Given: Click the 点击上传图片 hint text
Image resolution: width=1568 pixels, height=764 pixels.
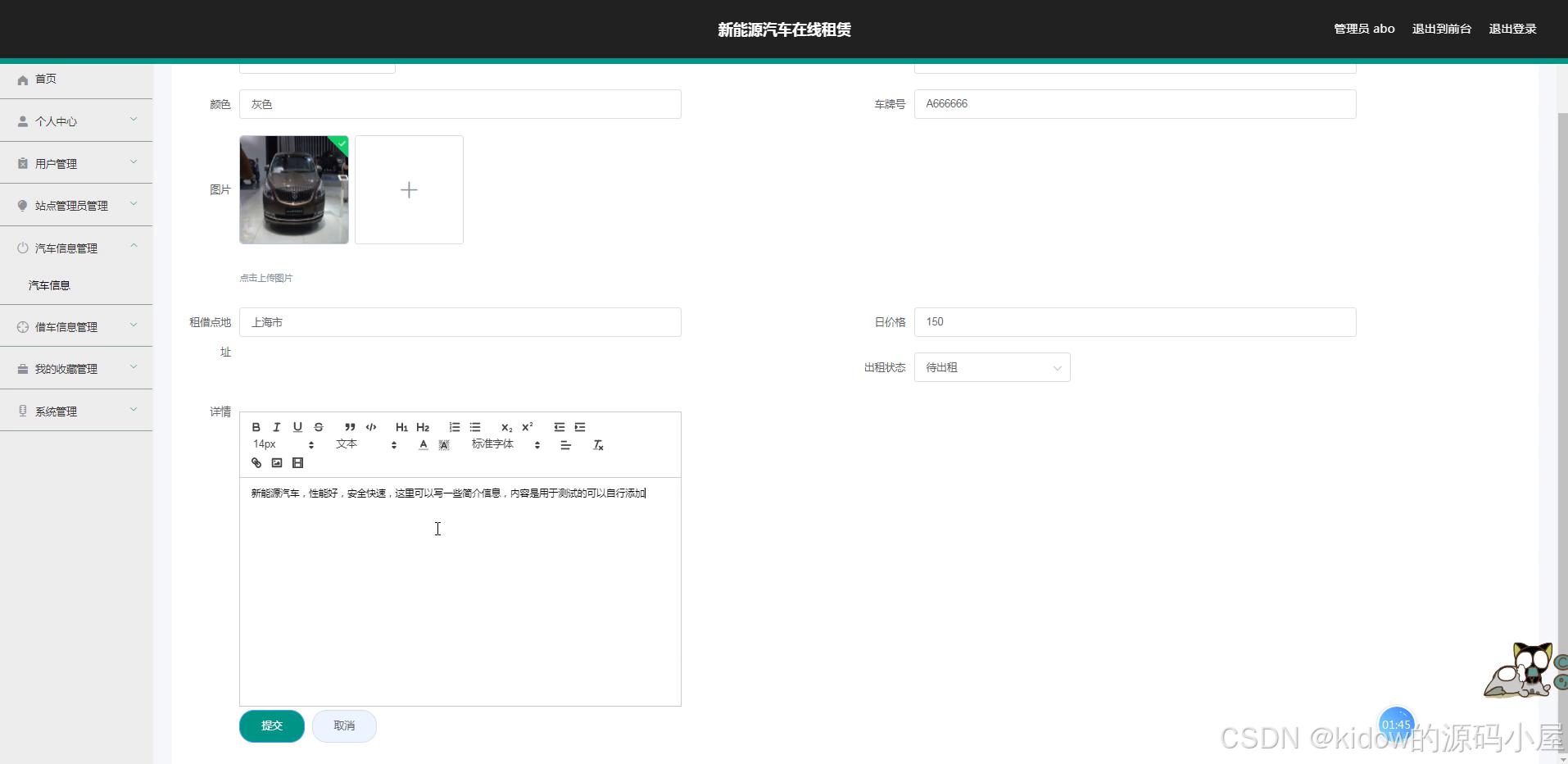Looking at the screenshot, I should pyautogui.click(x=266, y=278).
